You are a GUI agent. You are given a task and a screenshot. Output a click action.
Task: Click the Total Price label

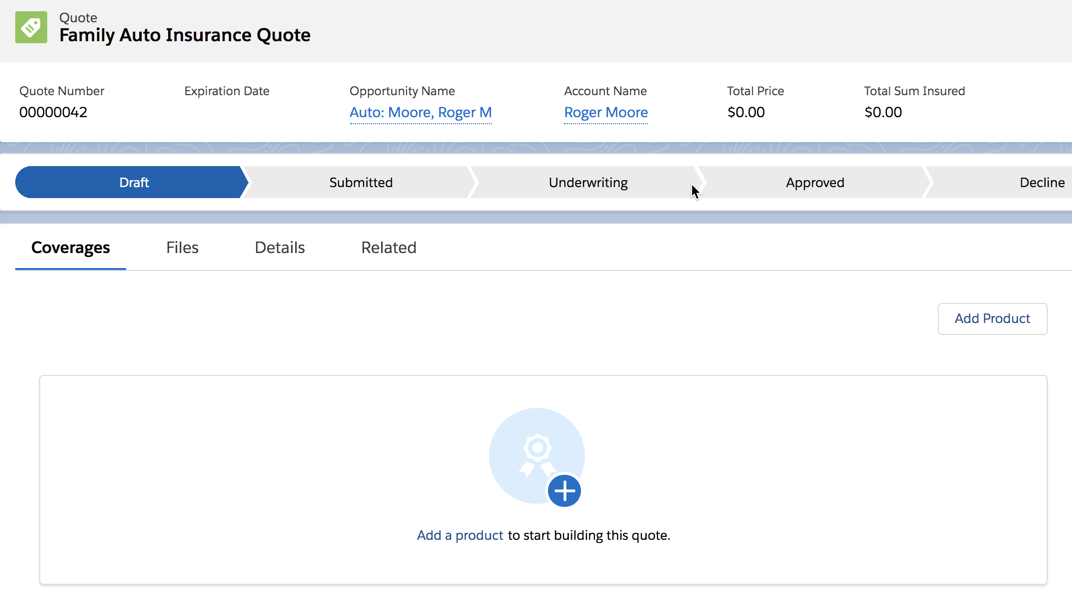coord(755,91)
